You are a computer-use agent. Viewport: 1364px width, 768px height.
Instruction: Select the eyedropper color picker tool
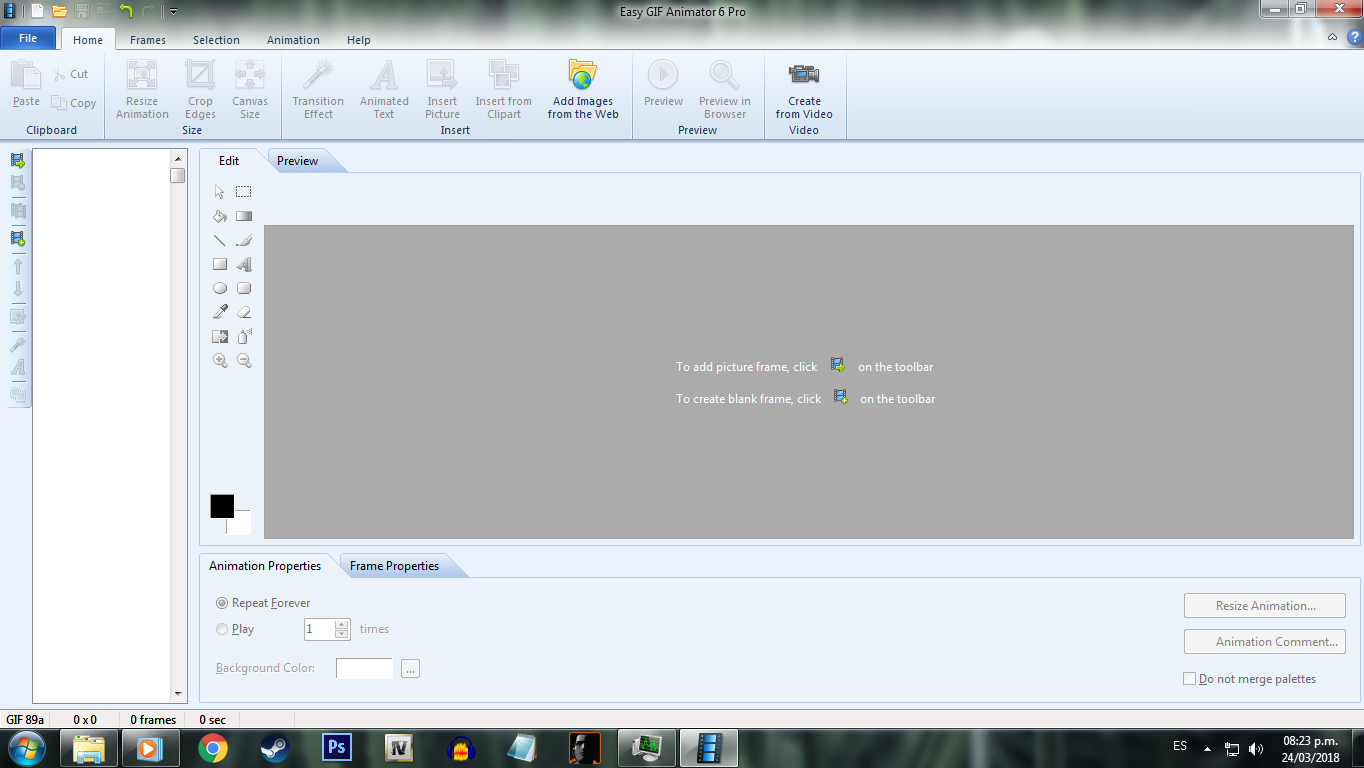tap(220, 312)
